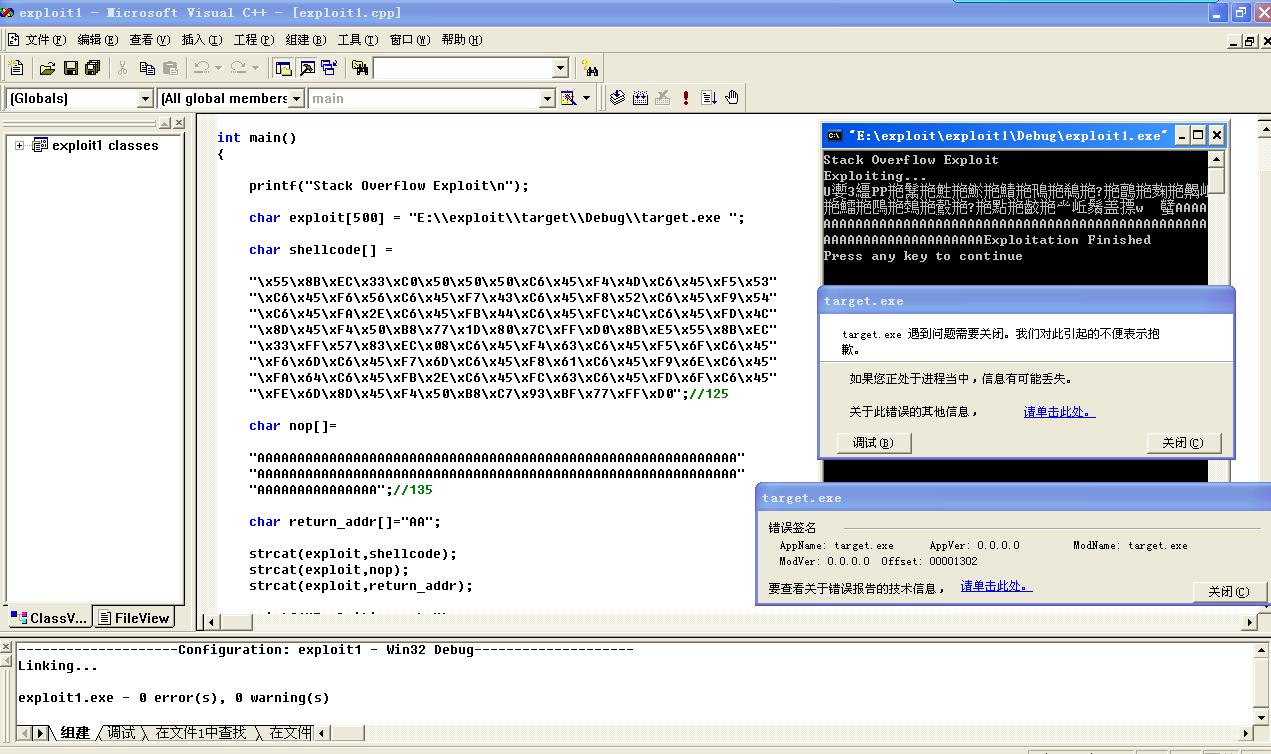Click the Compile toolbar icon

click(617, 98)
